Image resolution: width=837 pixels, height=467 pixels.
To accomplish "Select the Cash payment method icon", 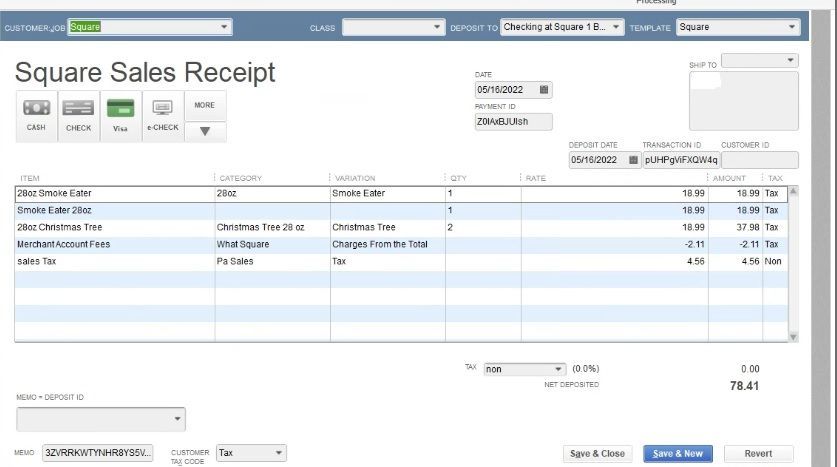I will click(x=36, y=114).
